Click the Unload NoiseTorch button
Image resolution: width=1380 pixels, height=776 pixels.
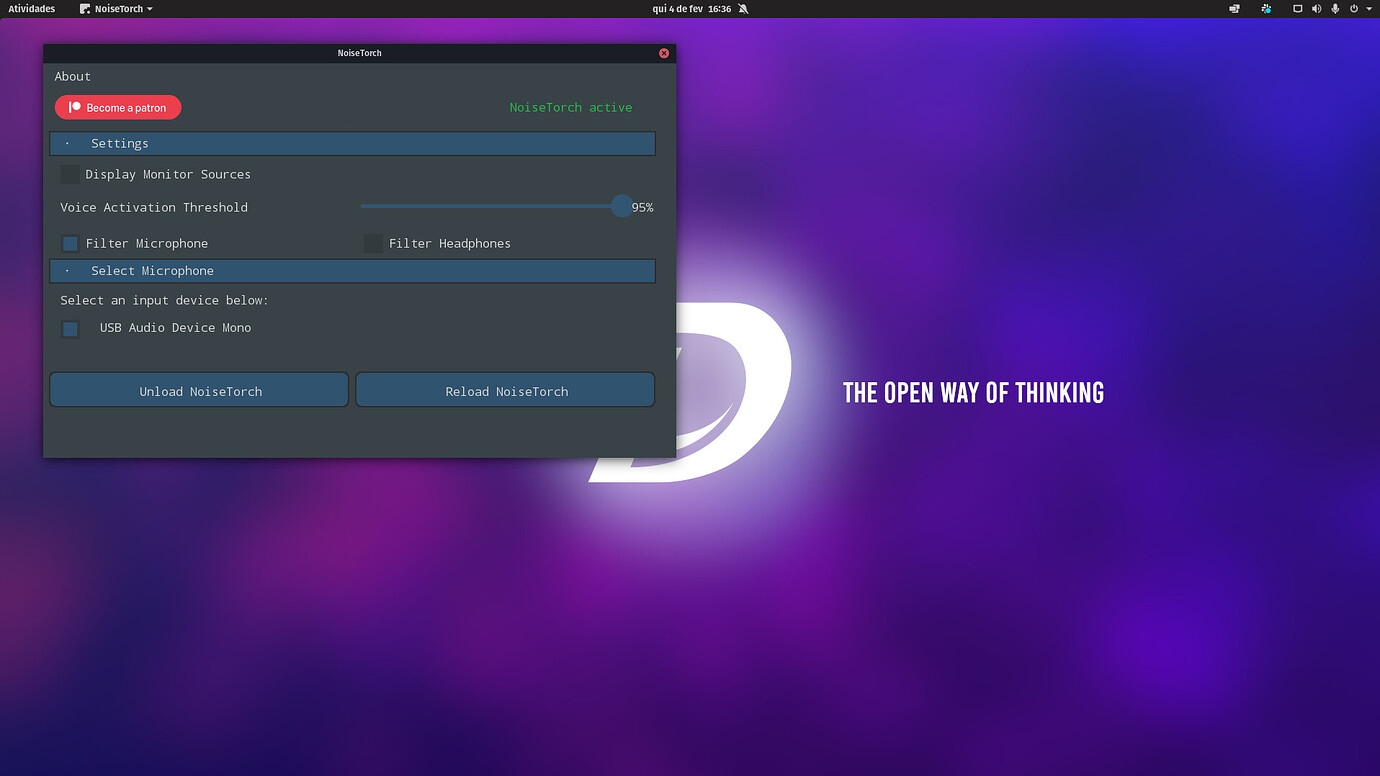[x=200, y=390]
